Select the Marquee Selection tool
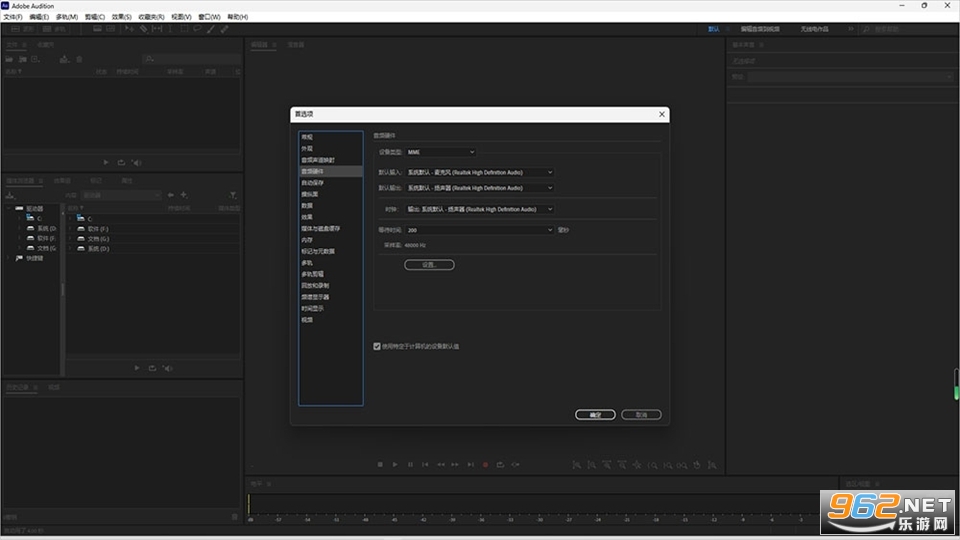Image resolution: width=960 pixels, height=540 pixels. click(x=184, y=29)
